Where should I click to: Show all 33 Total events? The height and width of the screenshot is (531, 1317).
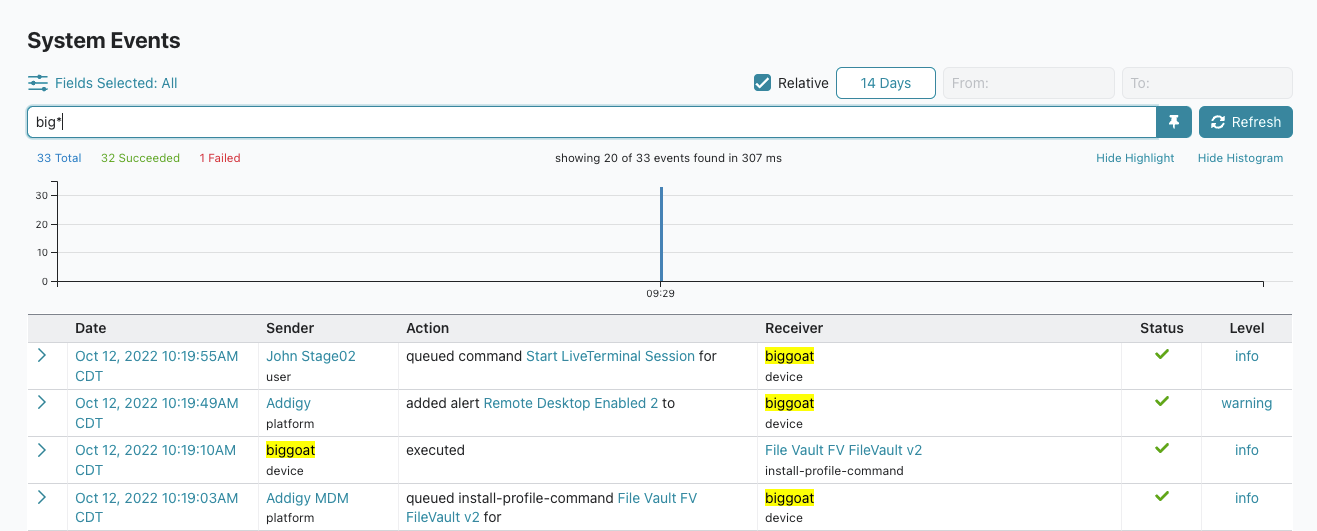59,158
